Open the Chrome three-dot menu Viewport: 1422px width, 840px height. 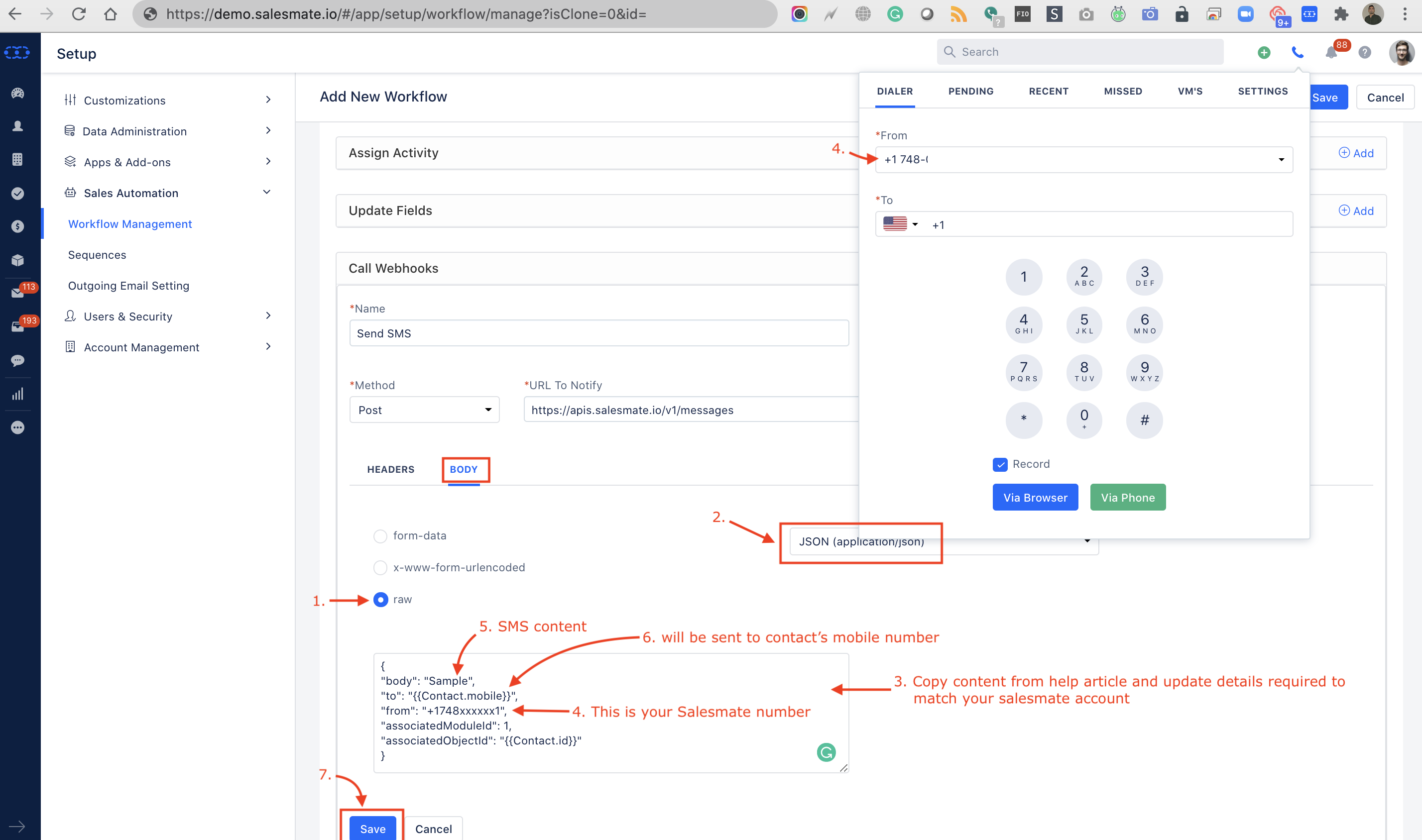1405,13
